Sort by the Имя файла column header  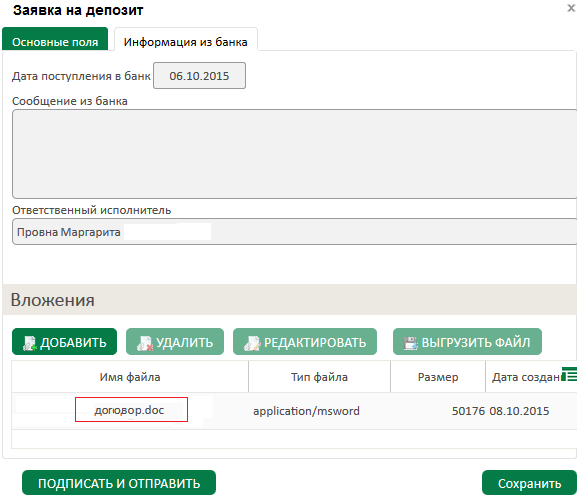pos(130,377)
